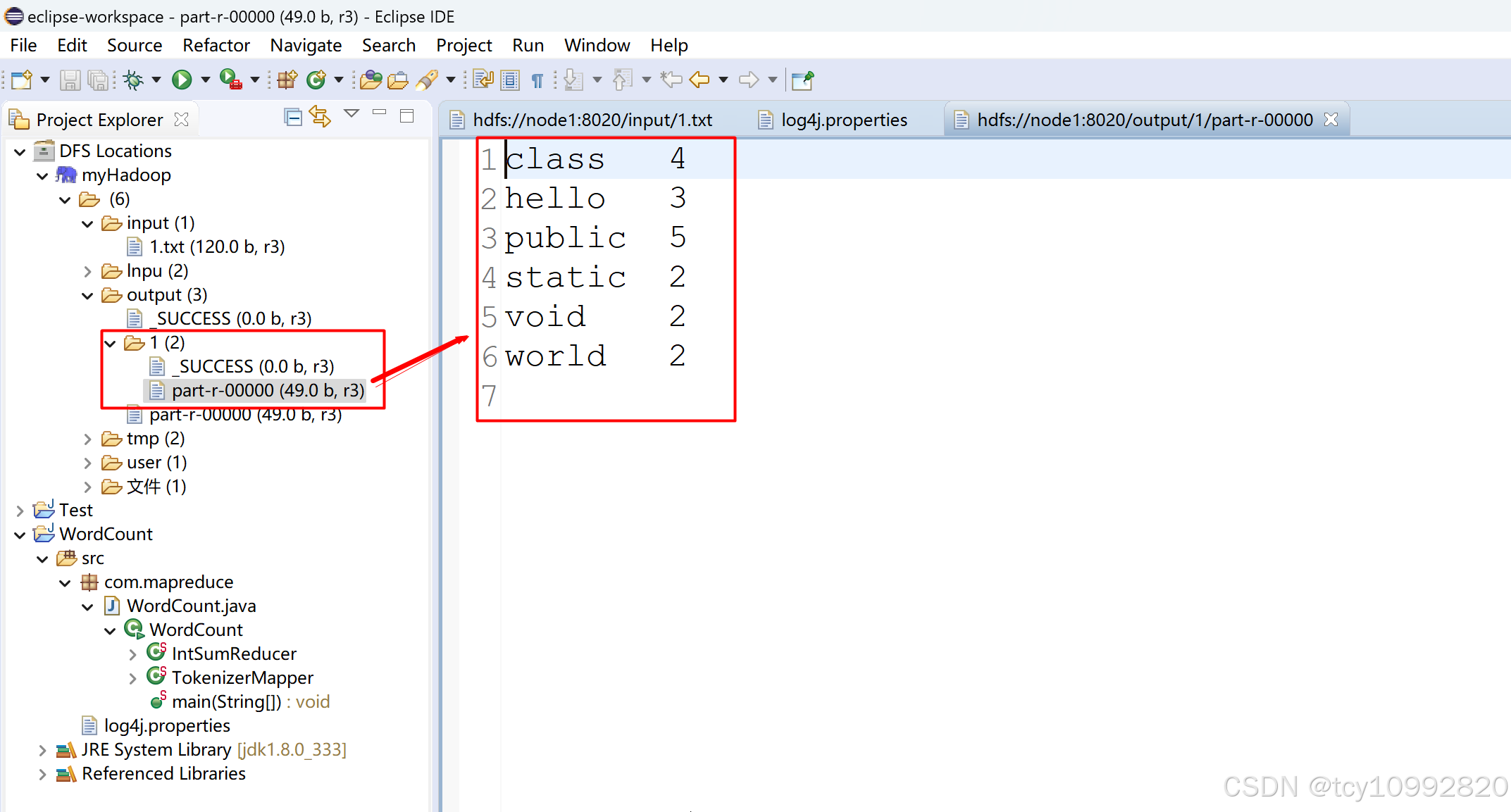Click the New wizard toolbar icon

[21, 80]
